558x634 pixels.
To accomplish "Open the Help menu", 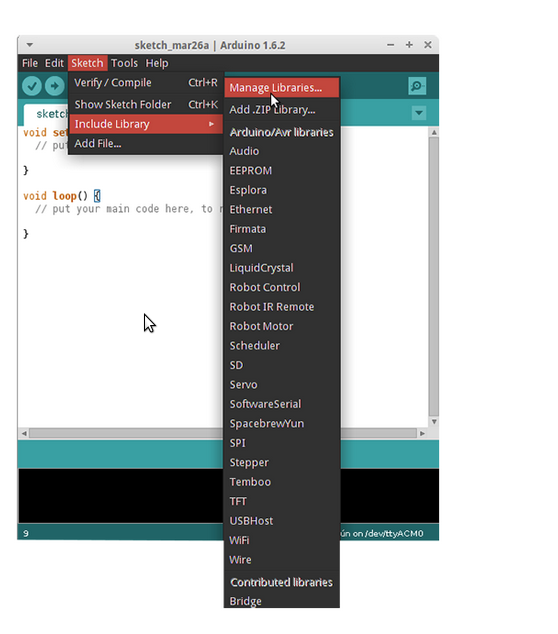I will [157, 63].
